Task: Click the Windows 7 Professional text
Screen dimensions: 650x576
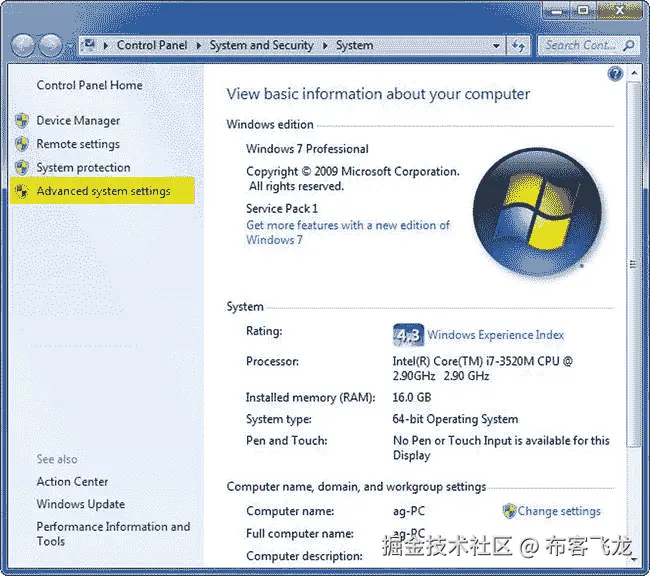Action: pyautogui.click(x=307, y=149)
